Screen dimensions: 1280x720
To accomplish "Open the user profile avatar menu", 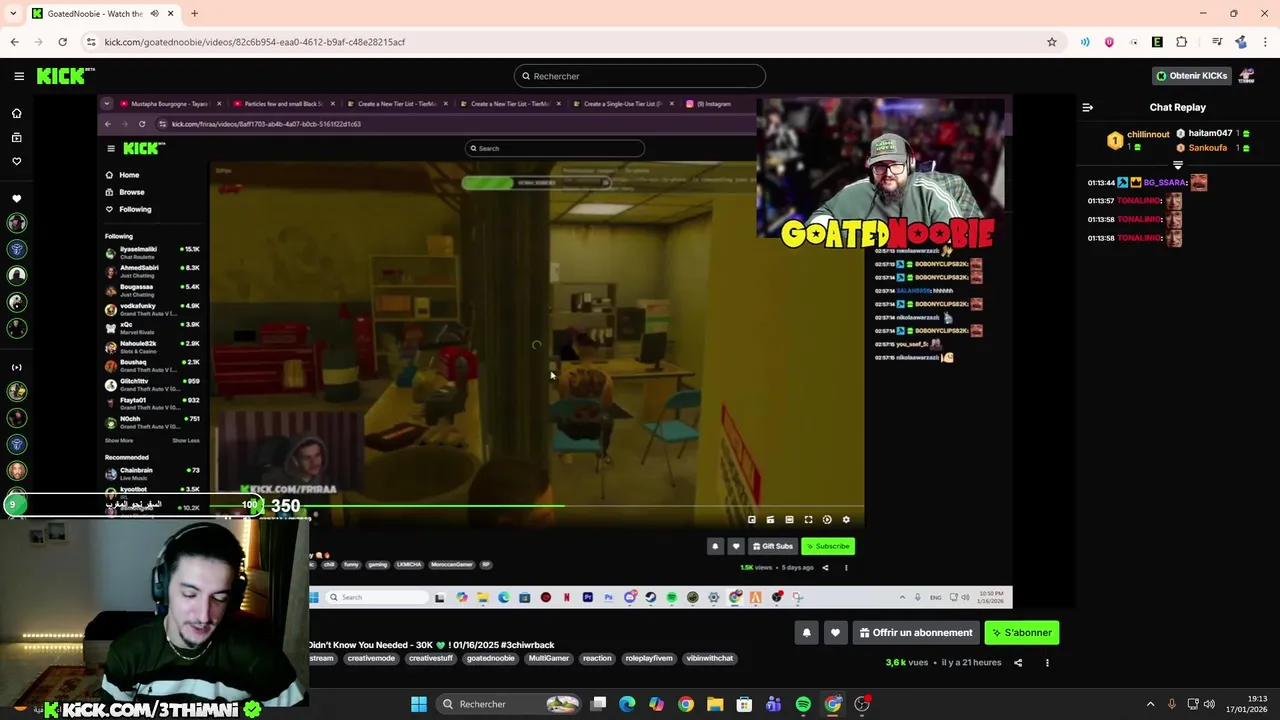I will tap(1247, 76).
